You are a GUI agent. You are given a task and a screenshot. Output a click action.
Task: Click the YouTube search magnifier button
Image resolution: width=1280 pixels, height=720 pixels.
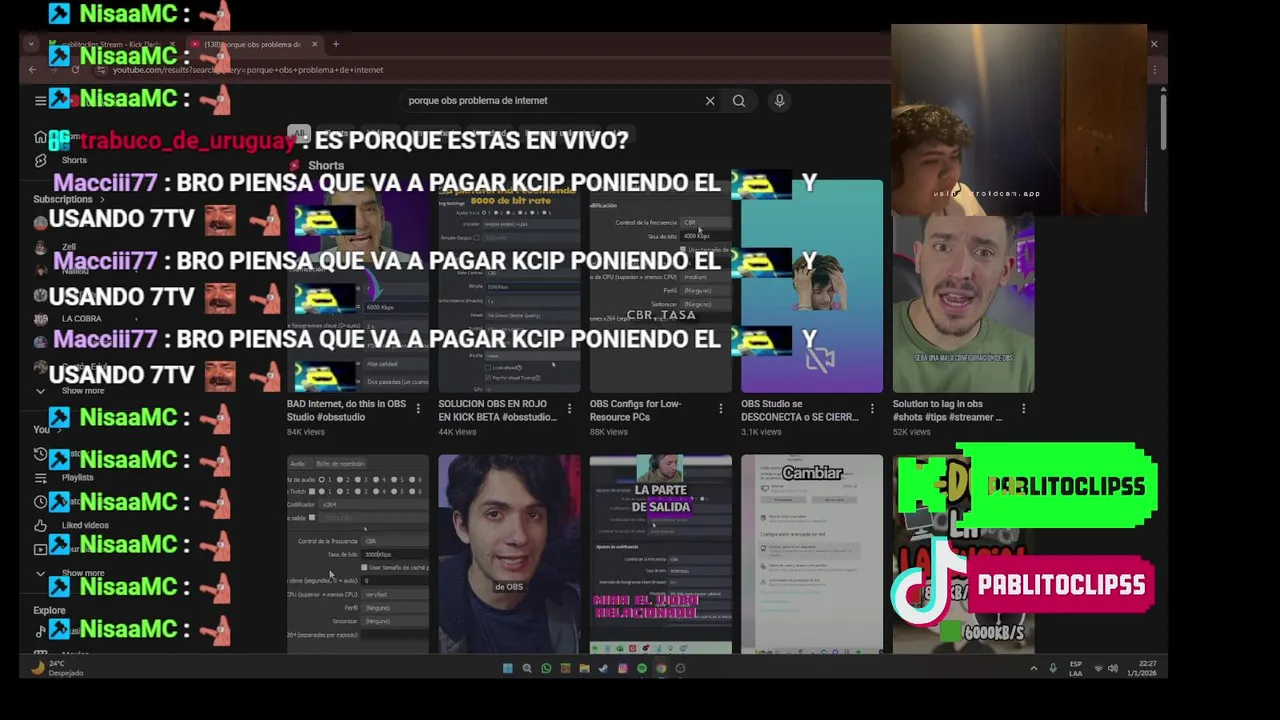(x=739, y=100)
